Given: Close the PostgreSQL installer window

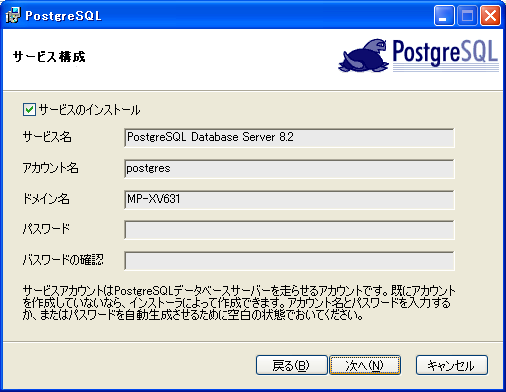Looking at the screenshot, I should tap(490, 16).
